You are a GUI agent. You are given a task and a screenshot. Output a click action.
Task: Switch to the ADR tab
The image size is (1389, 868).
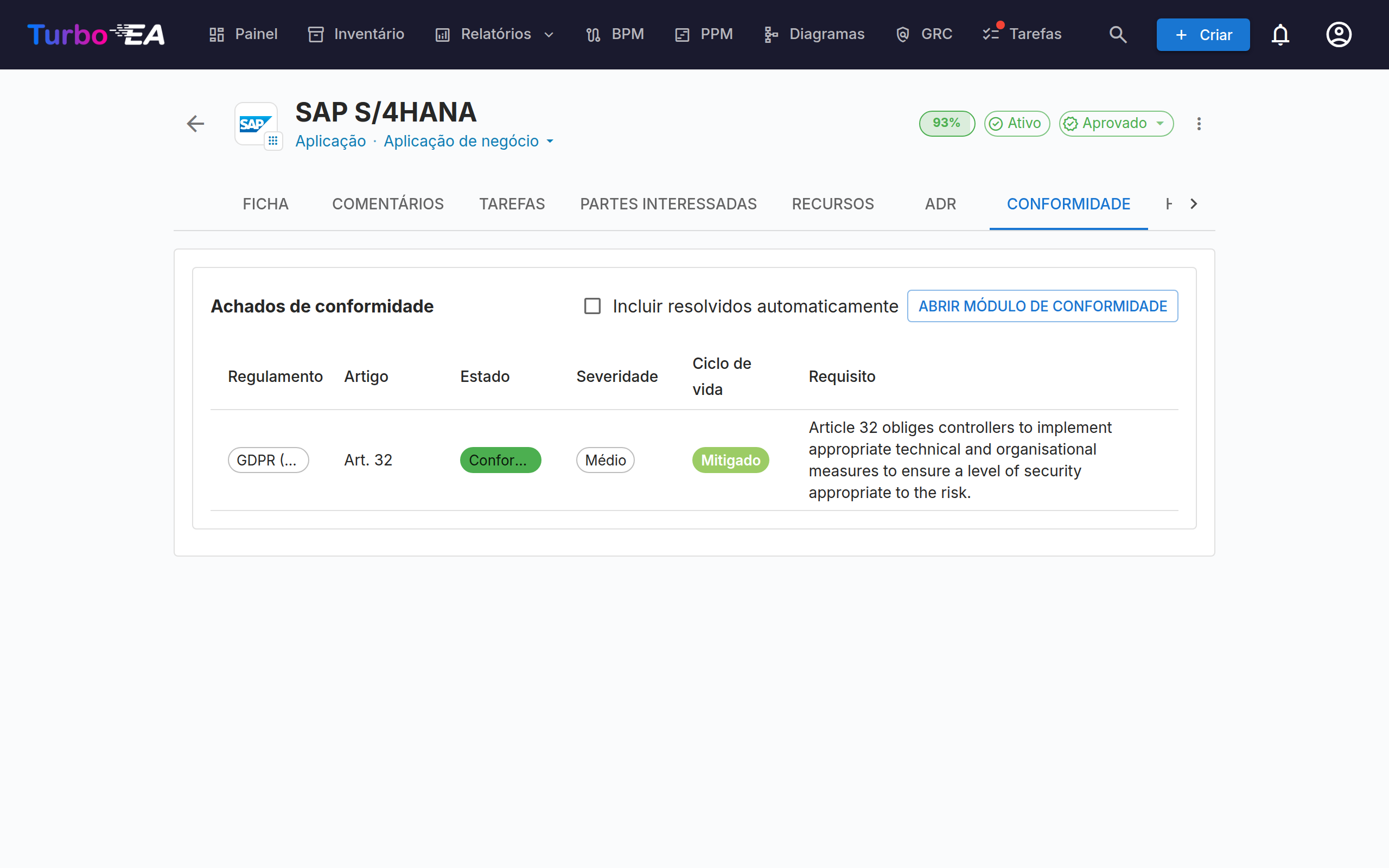pos(940,204)
